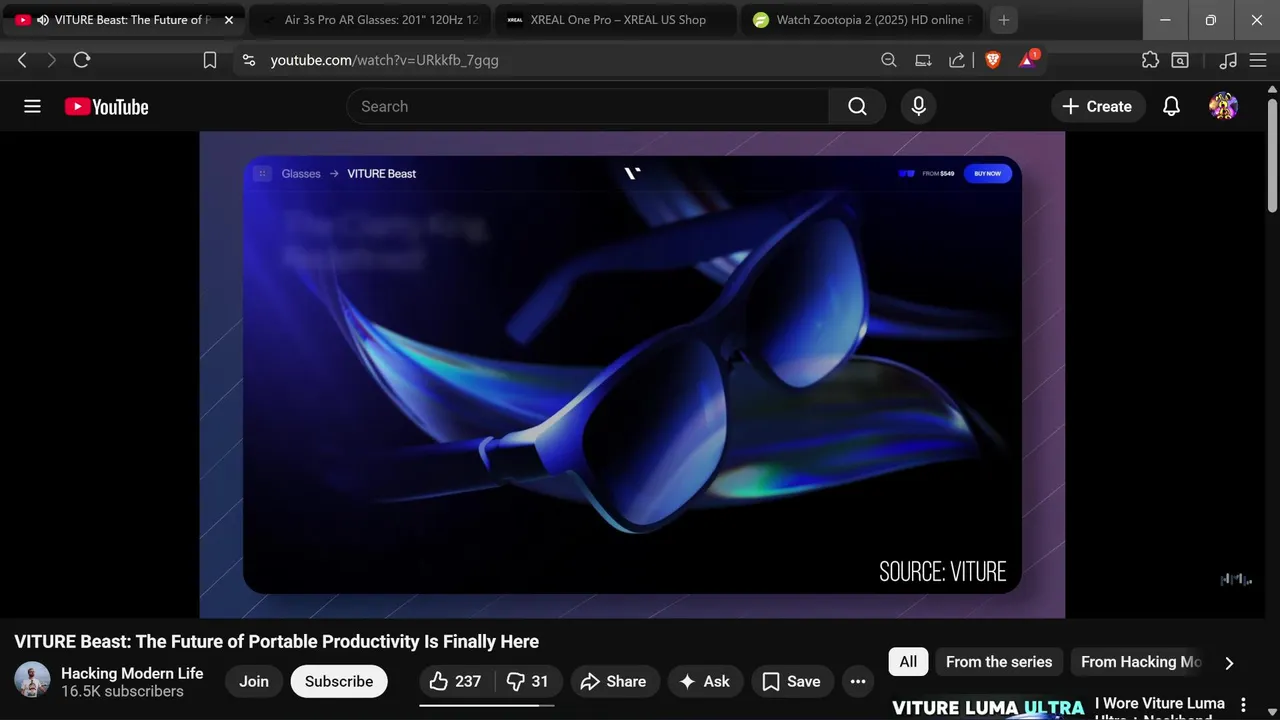
Task: Open the media control music note icon
Action: tap(1228, 60)
